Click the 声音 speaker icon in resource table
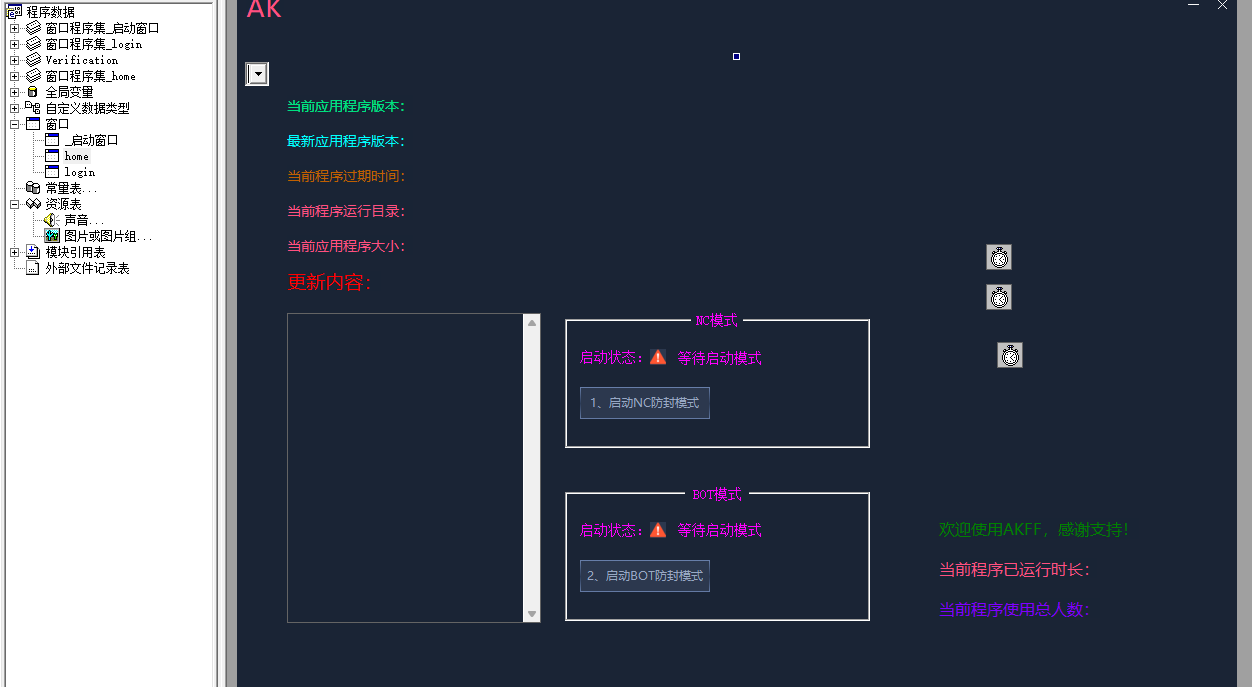 point(52,220)
